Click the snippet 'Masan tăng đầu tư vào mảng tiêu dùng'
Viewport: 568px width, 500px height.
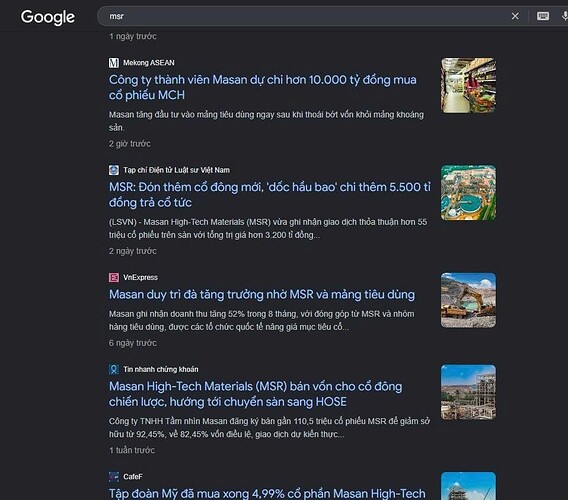pos(266,121)
